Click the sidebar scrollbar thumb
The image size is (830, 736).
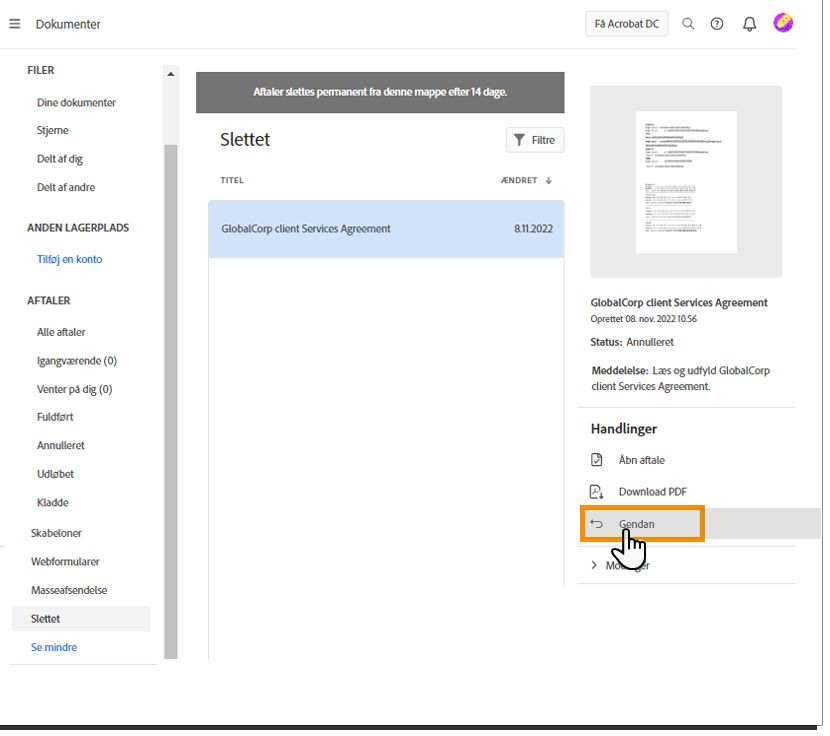click(170, 401)
